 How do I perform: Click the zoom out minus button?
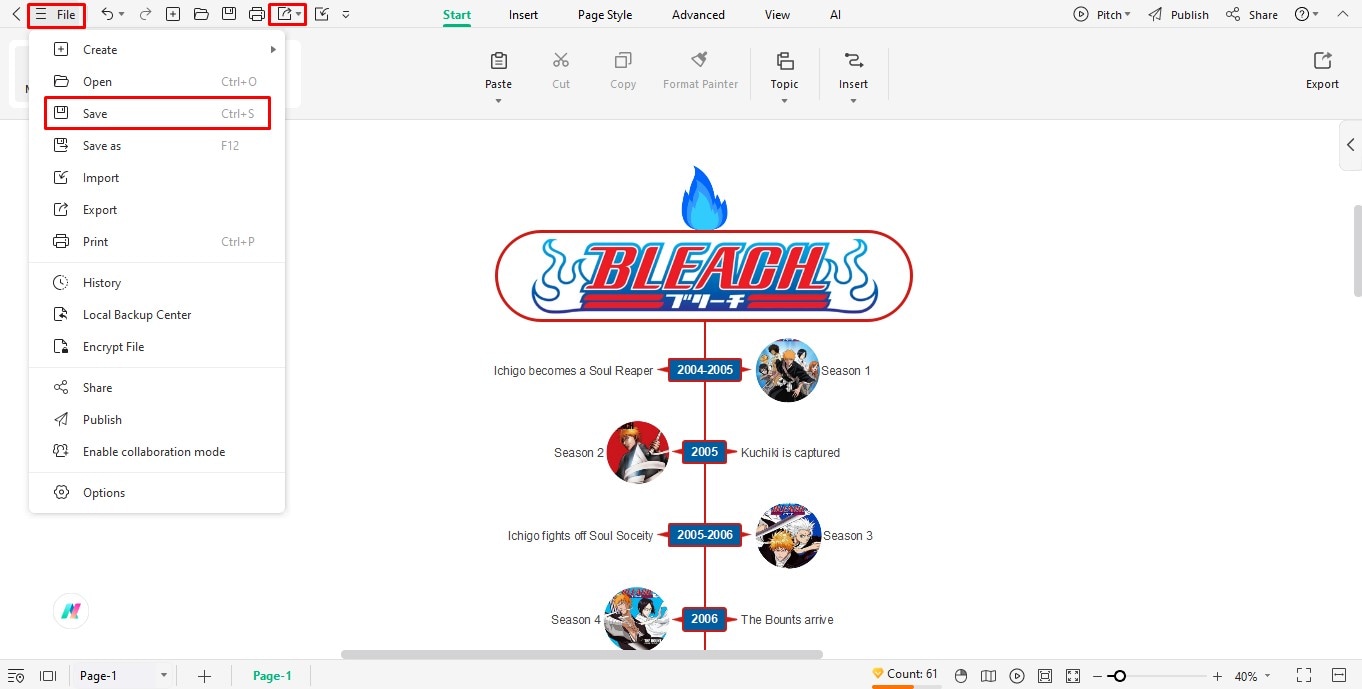tap(1098, 676)
